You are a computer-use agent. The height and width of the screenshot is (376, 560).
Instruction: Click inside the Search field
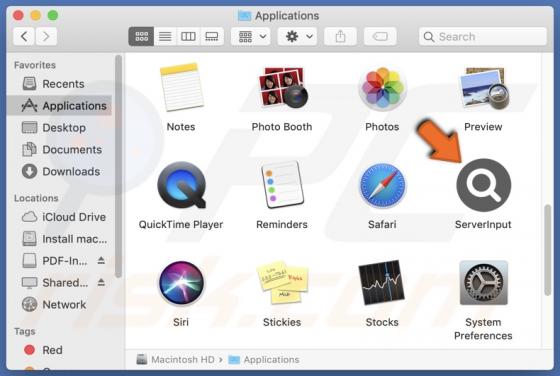[x=483, y=36]
